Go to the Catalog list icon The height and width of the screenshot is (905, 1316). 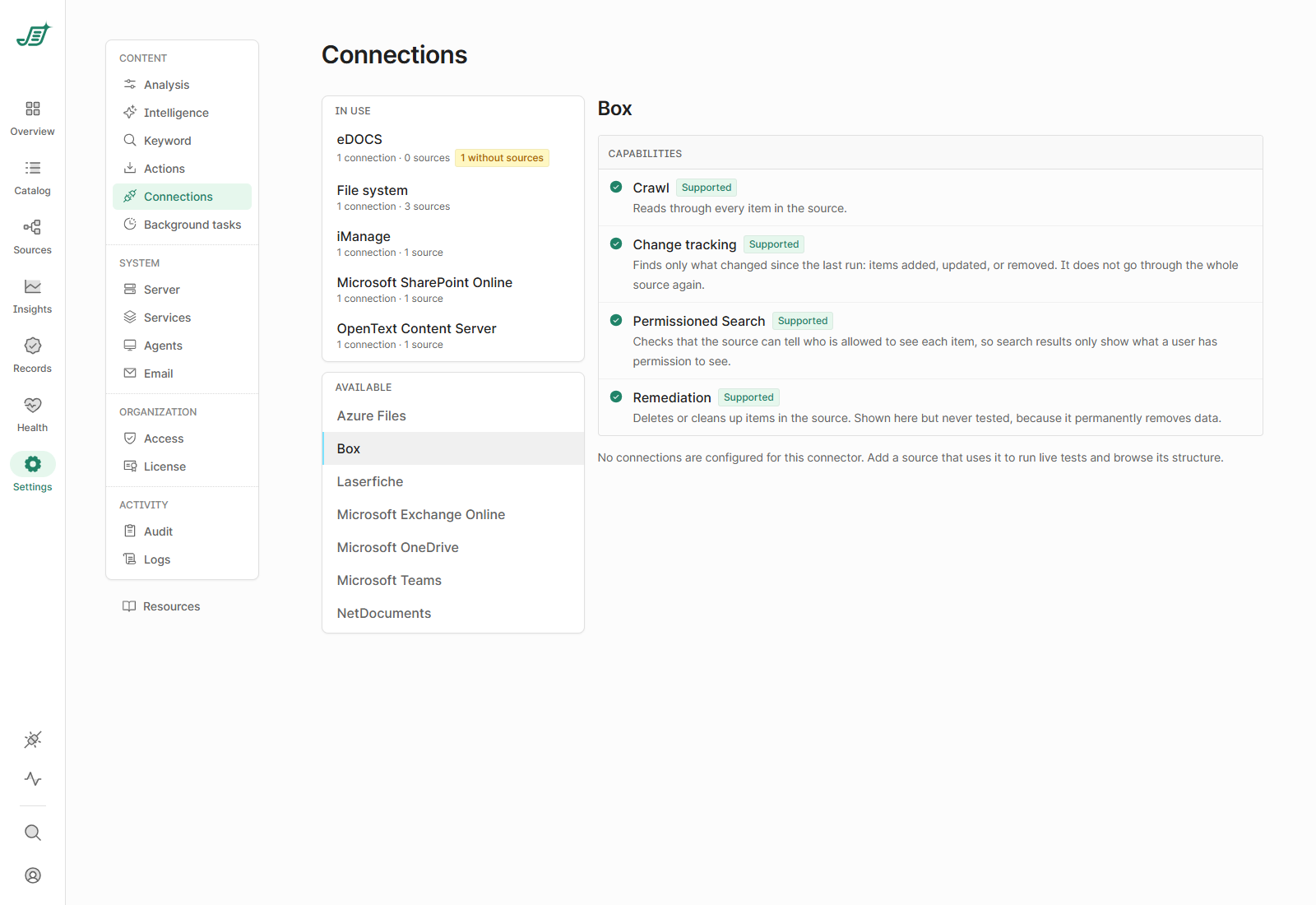tap(33, 168)
